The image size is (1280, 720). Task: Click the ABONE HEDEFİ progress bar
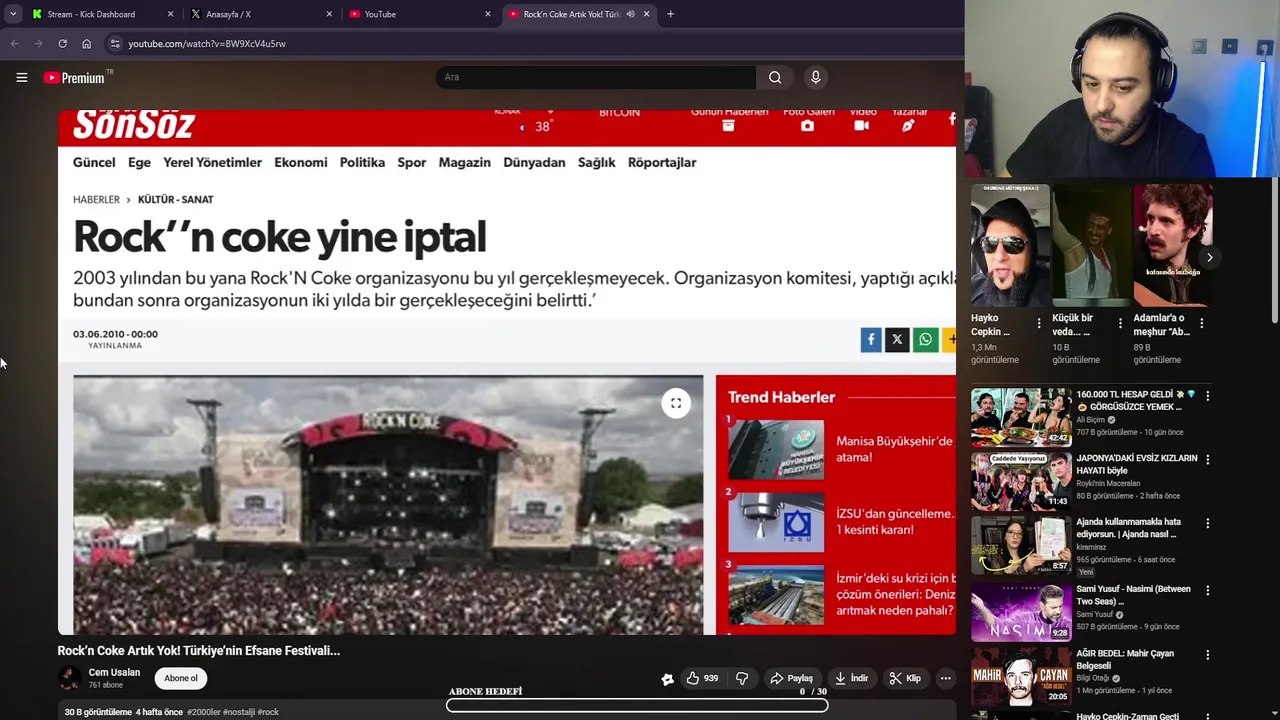coord(637,705)
